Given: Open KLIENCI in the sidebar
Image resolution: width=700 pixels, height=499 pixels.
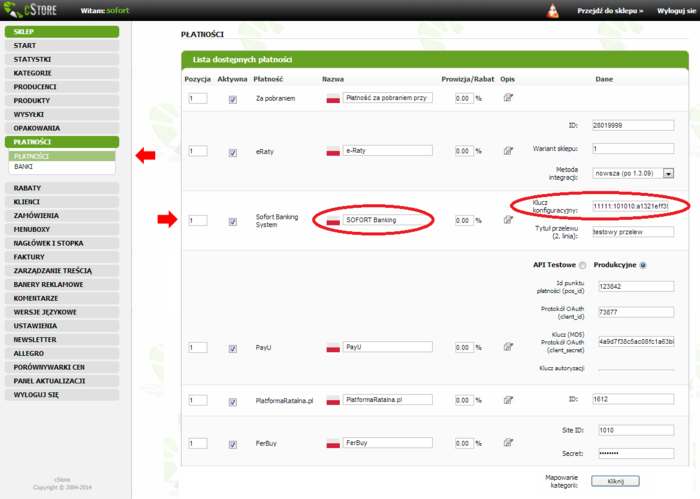Looking at the screenshot, I should tap(62, 202).
